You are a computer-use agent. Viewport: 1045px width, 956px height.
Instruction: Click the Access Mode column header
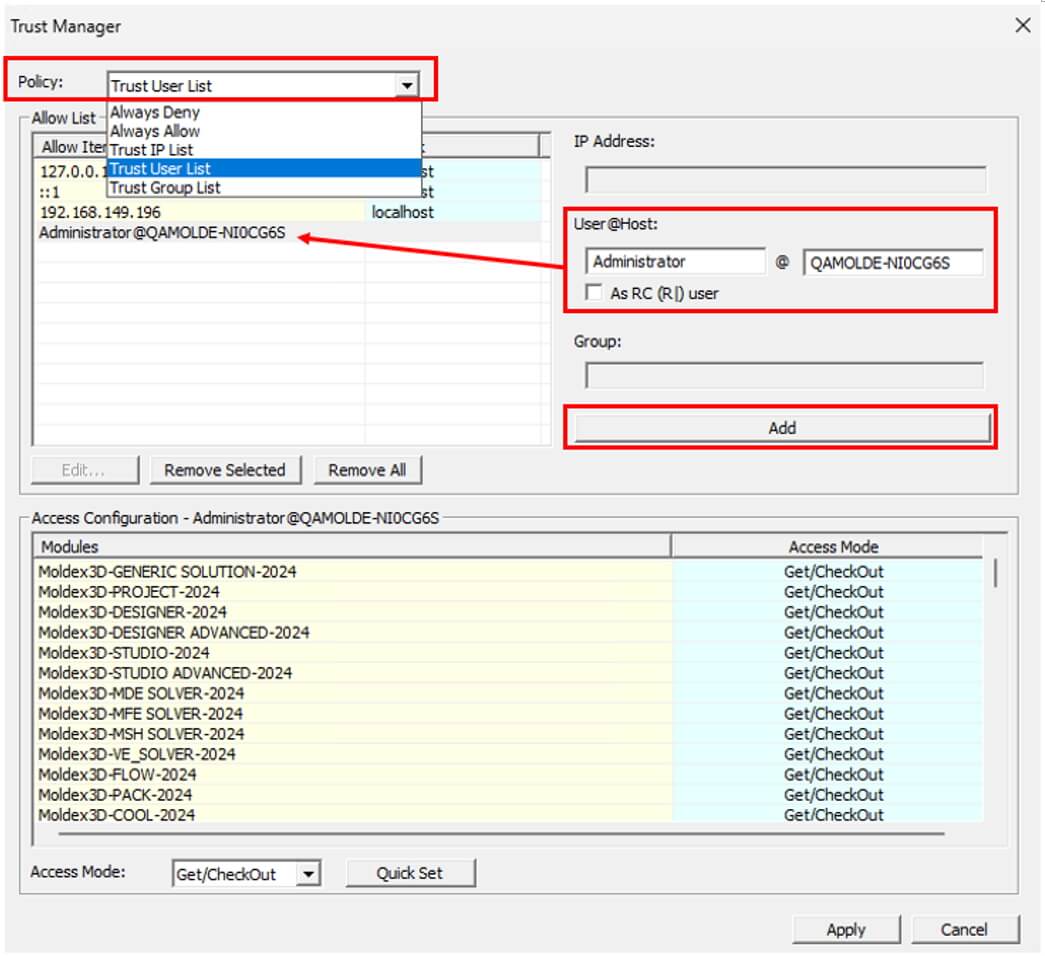click(827, 547)
